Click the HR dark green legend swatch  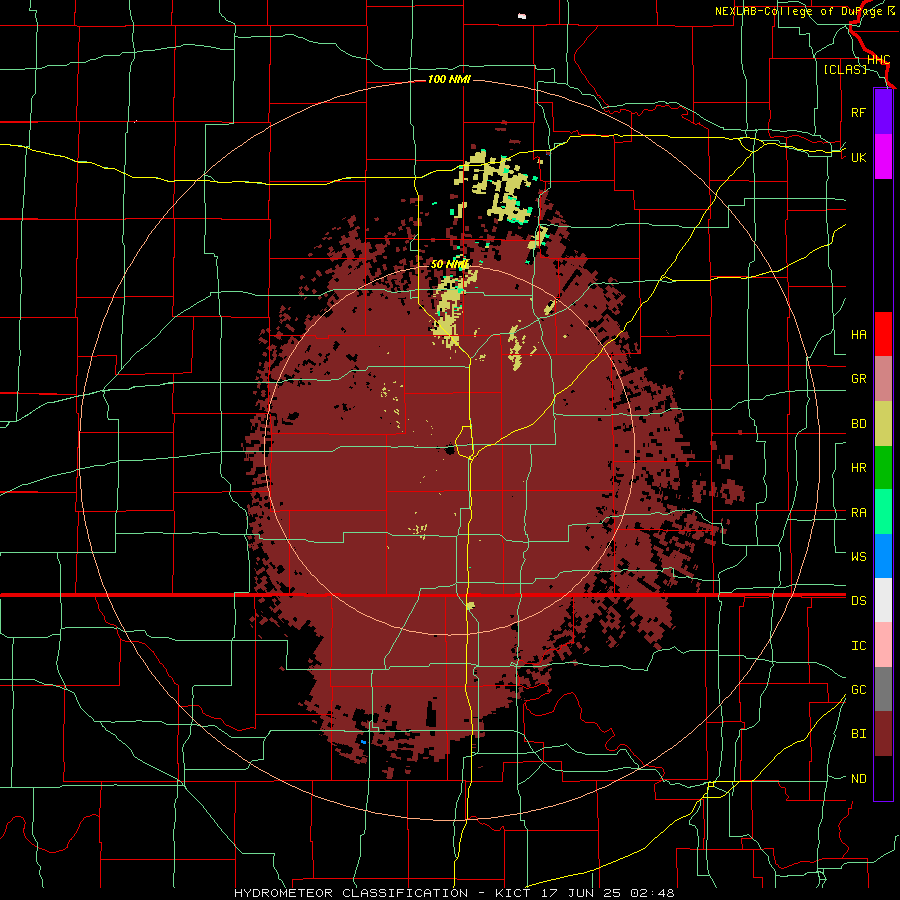pos(883,468)
